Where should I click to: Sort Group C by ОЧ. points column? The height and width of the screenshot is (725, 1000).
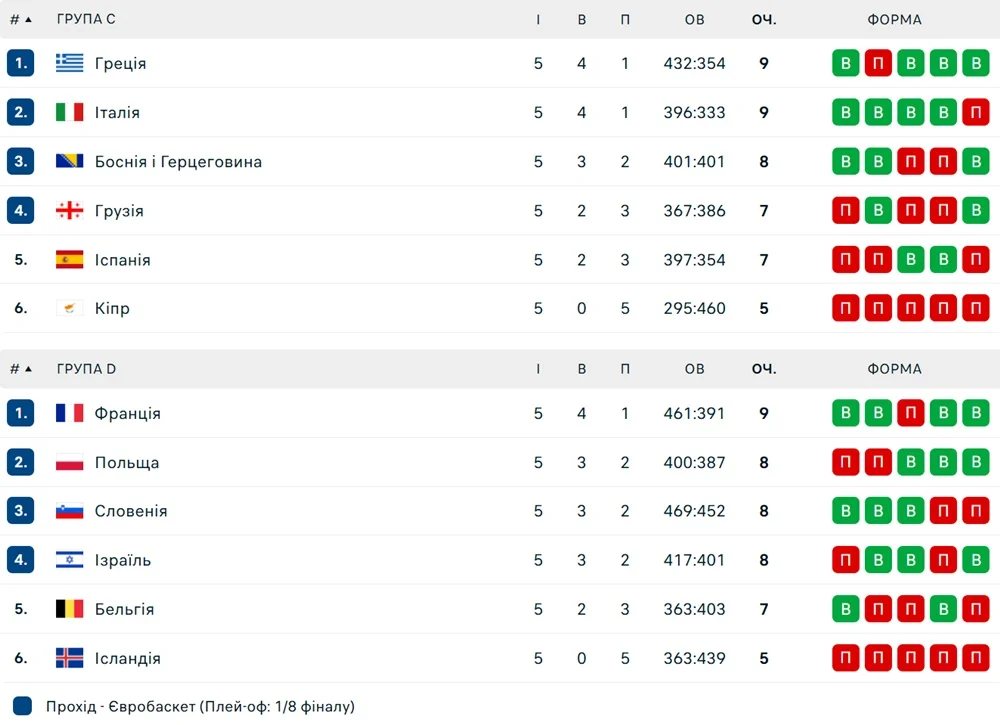coord(764,19)
